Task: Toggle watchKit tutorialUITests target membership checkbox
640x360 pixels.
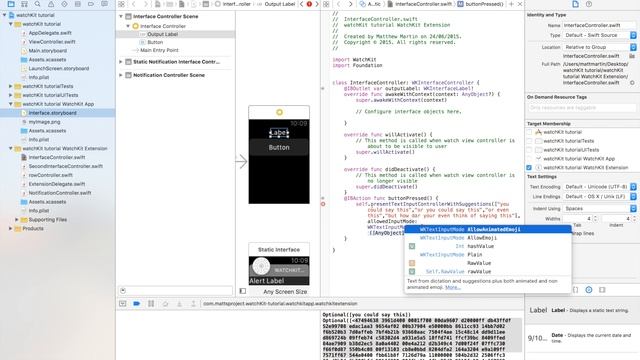Action: tap(529, 150)
